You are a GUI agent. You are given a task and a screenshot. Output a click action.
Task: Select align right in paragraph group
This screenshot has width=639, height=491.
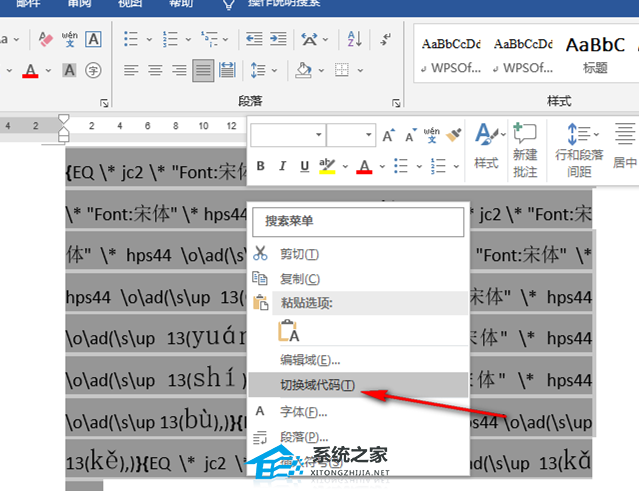coord(179,70)
